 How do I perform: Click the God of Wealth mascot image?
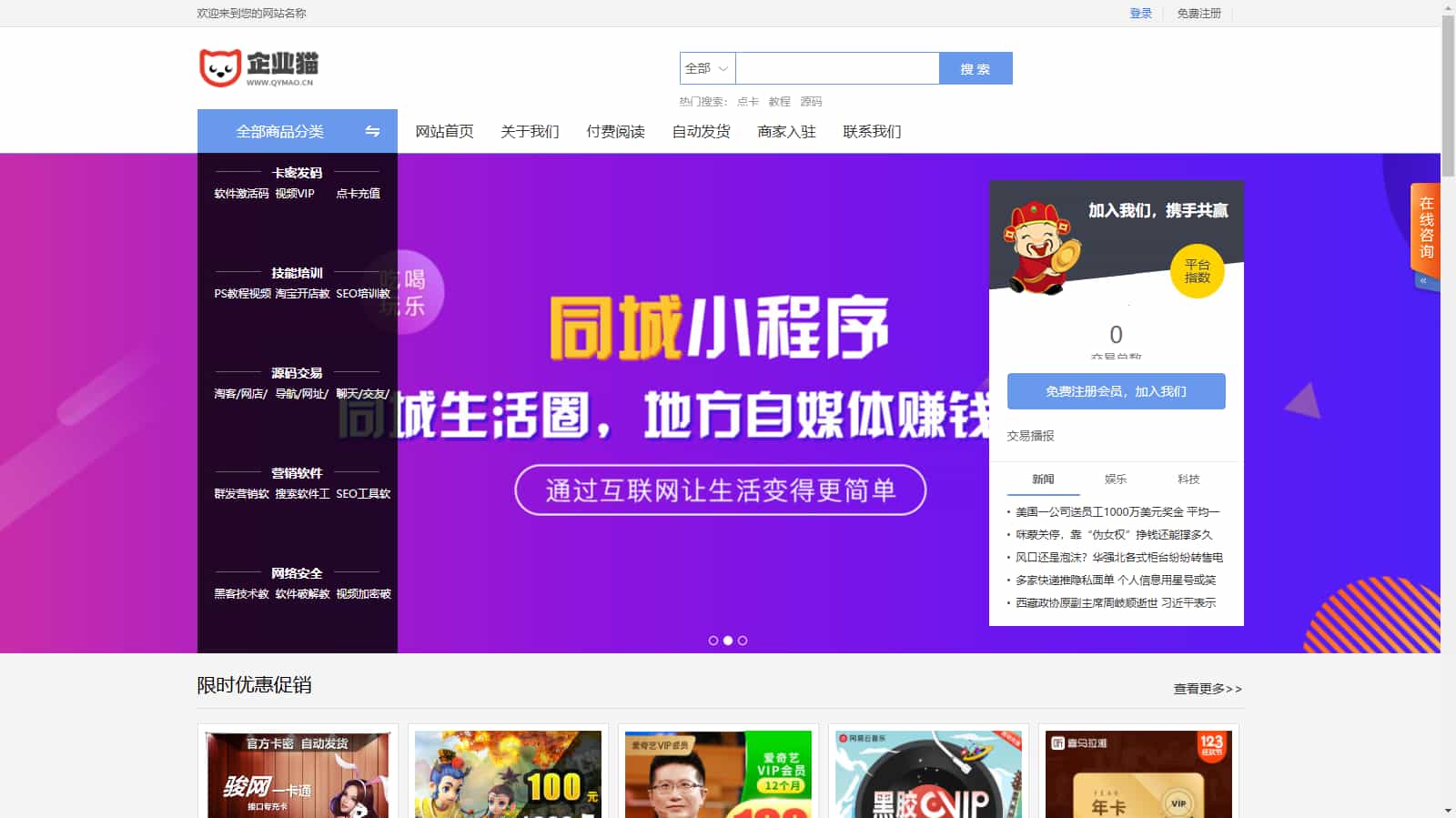[x=1041, y=247]
